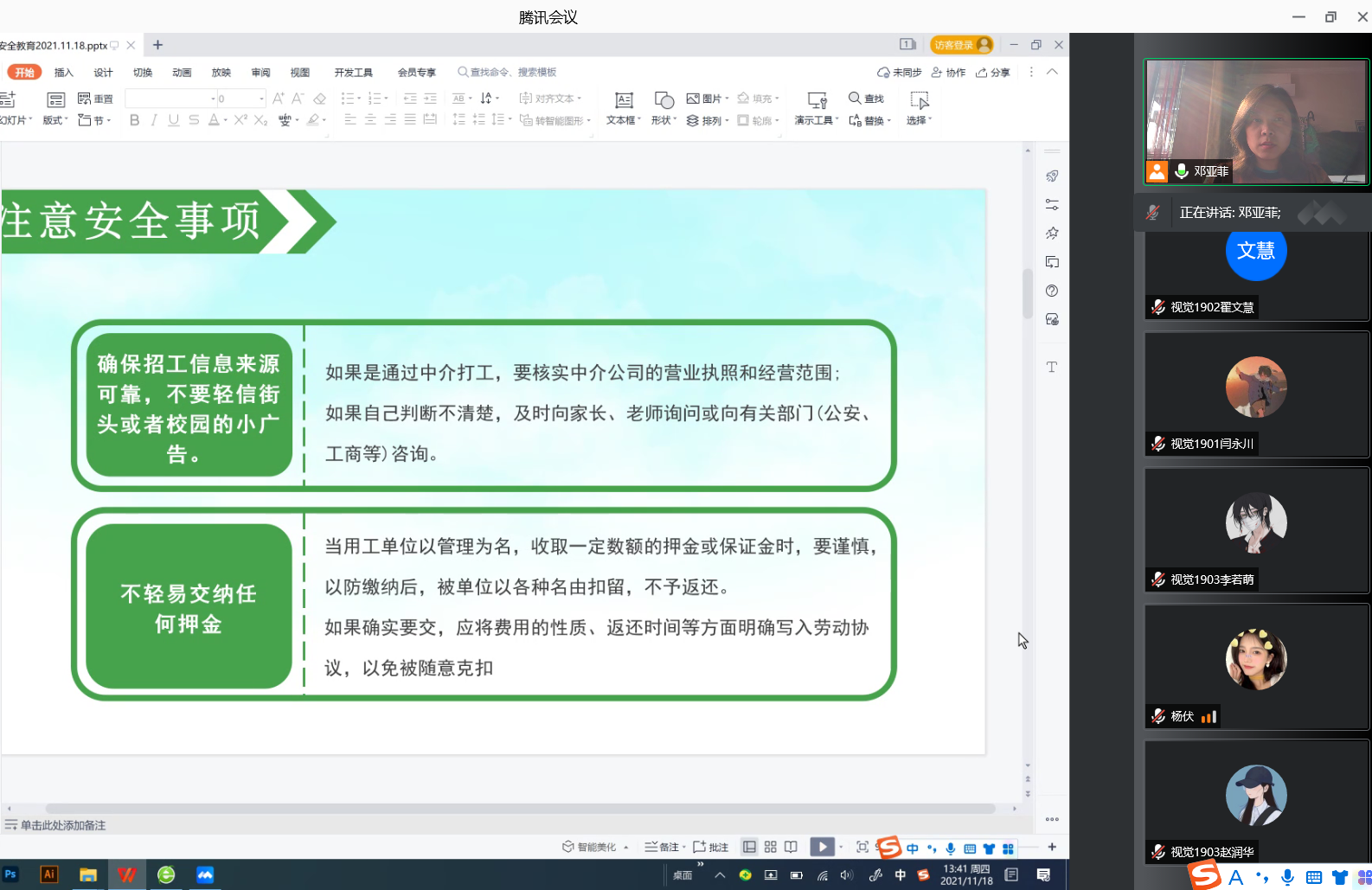
Task: Toggle Bold text formatting
Action: click(134, 120)
